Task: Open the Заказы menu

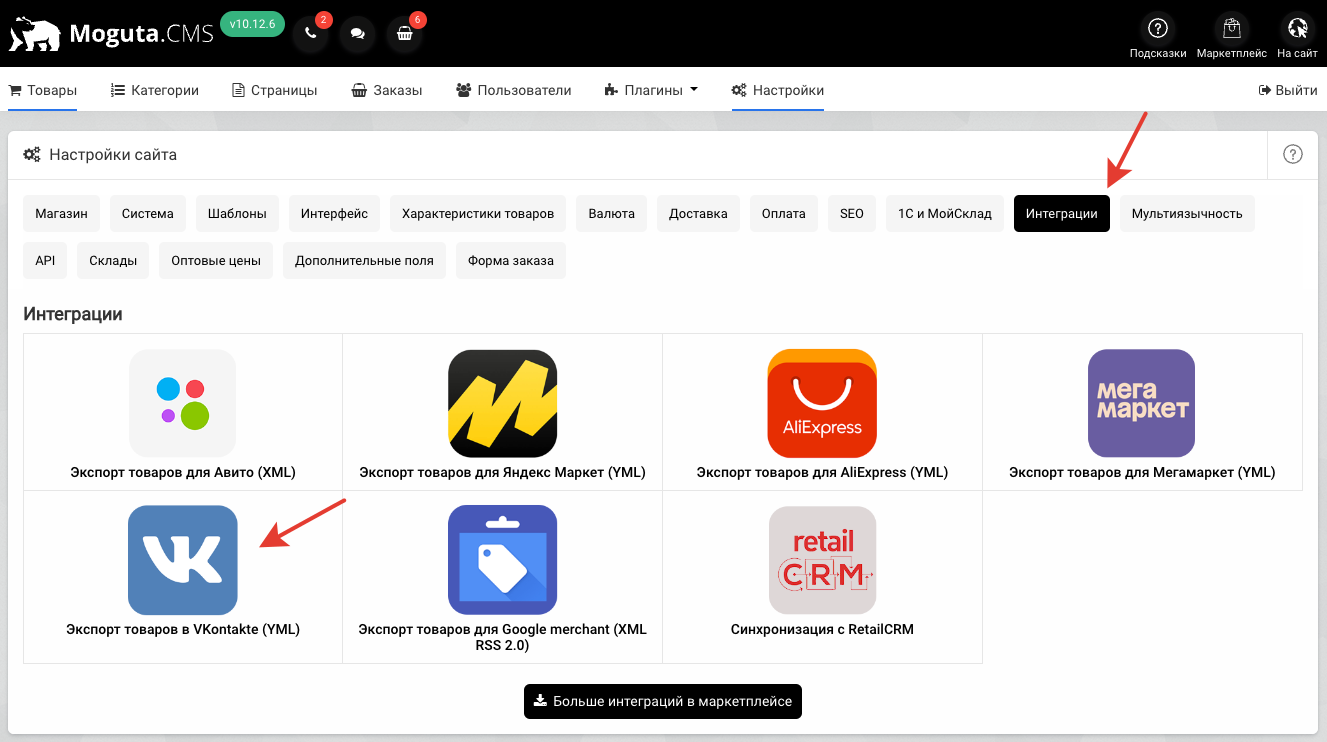Action: pos(387,90)
